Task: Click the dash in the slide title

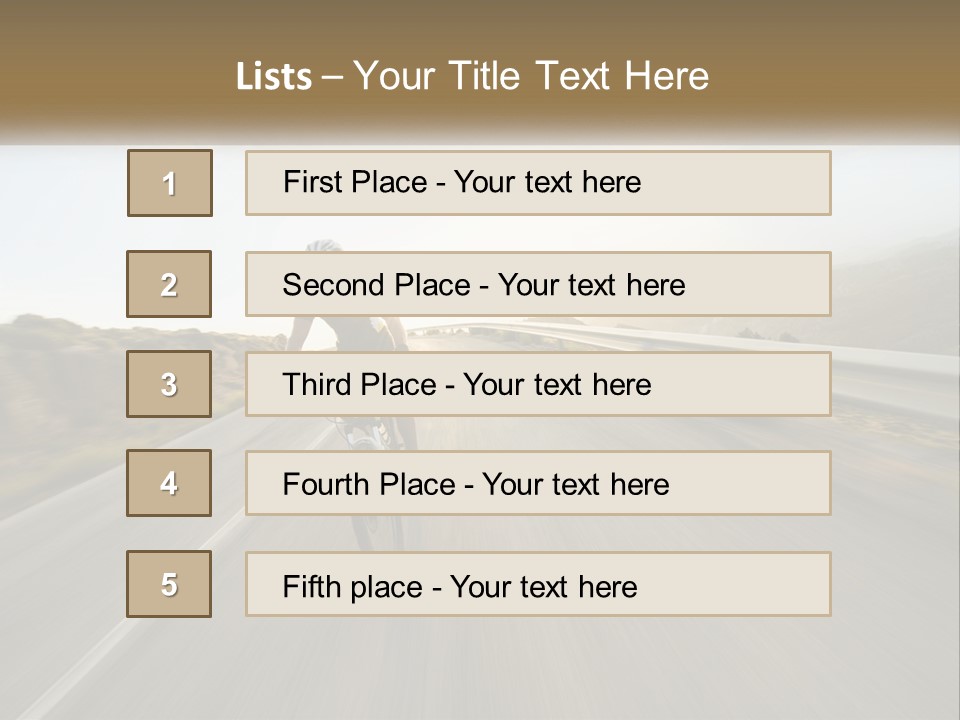Action: 332,77
